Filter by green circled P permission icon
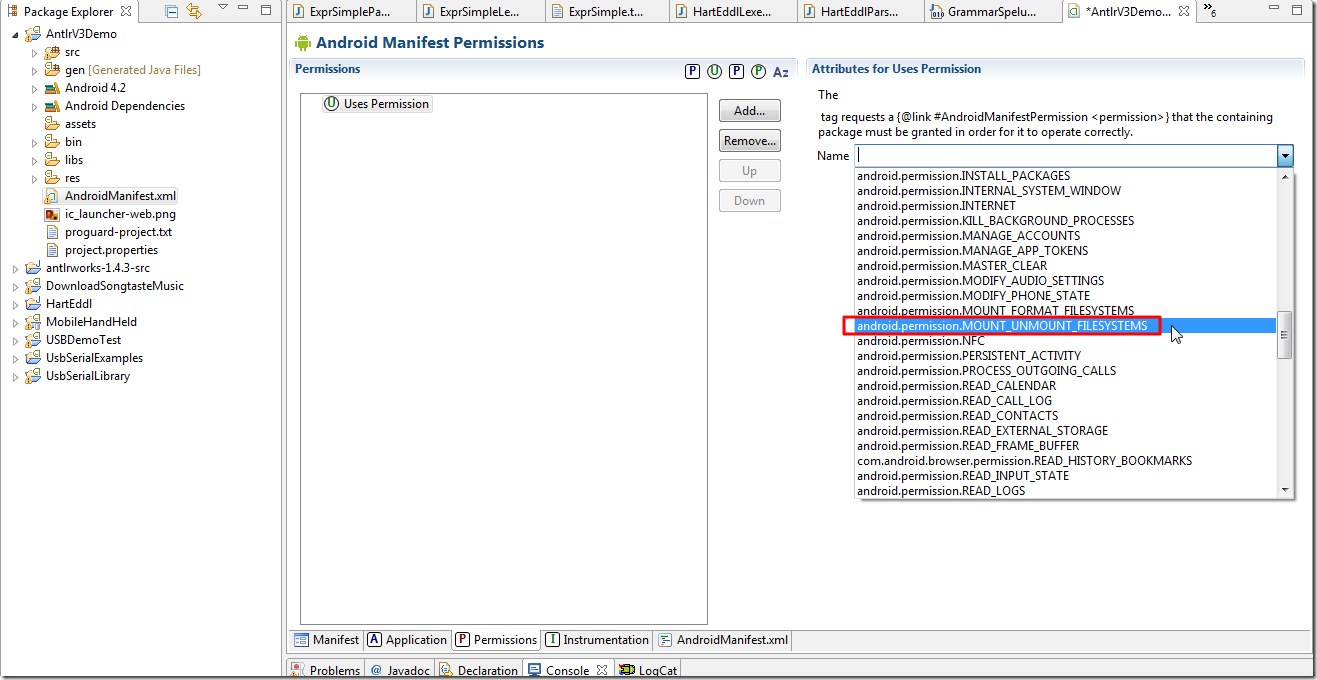Screen dimensions: 1317x680 pyautogui.click(x=758, y=71)
